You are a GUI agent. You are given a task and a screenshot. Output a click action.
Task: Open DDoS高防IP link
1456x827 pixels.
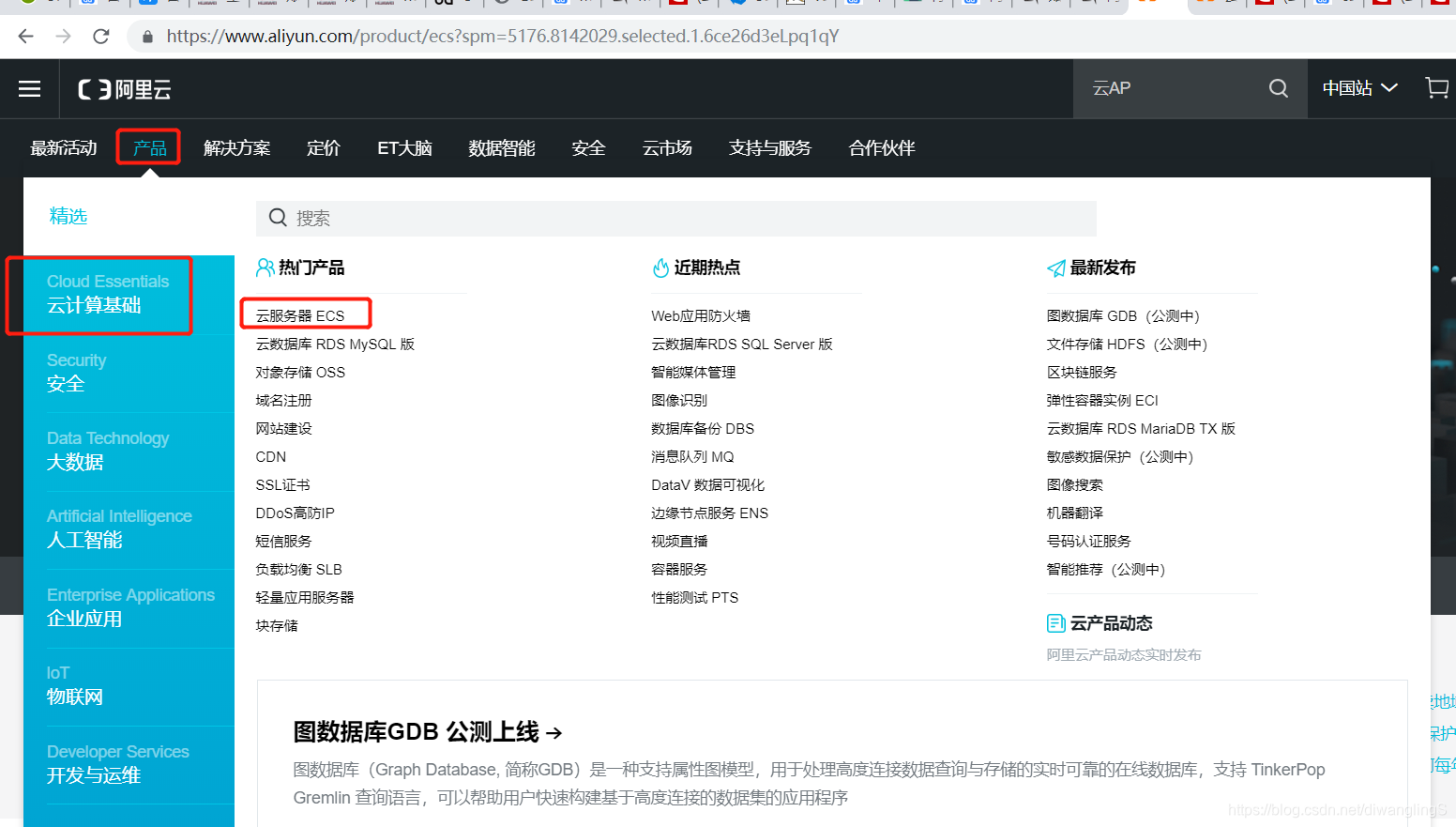[x=295, y=513]
